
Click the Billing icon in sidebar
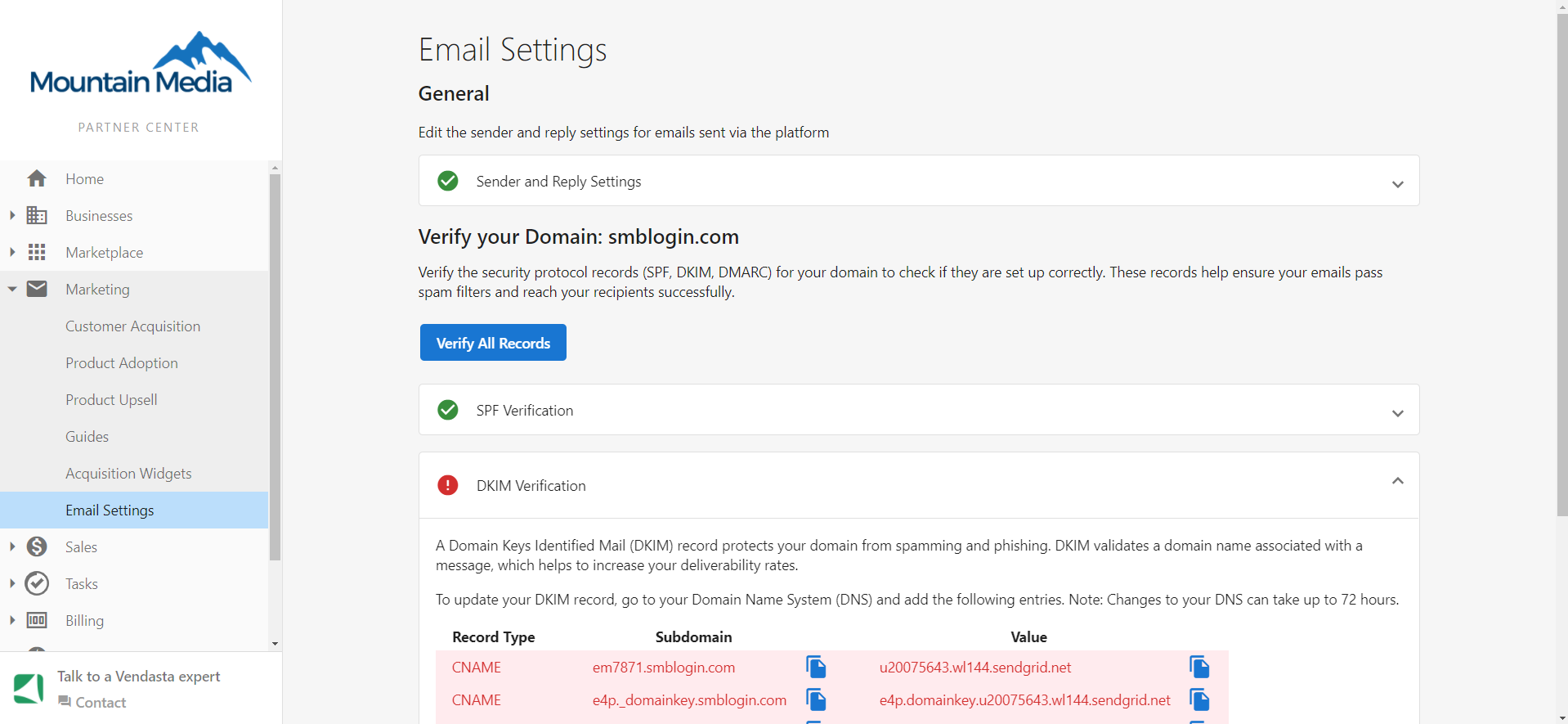coord(37,620)
